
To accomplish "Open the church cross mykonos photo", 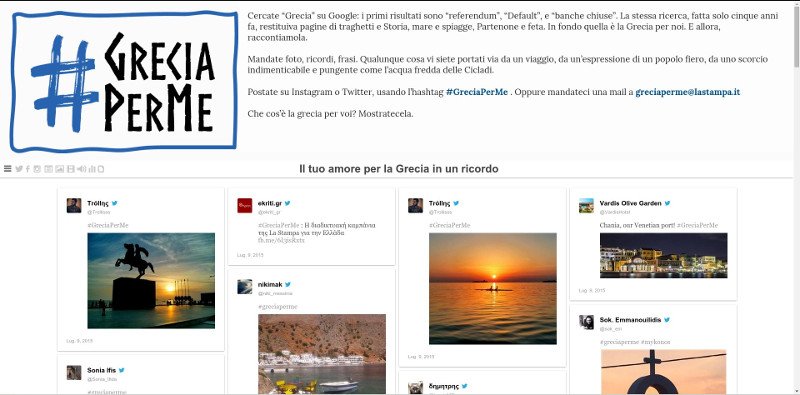I will click(x=663, y=372).
